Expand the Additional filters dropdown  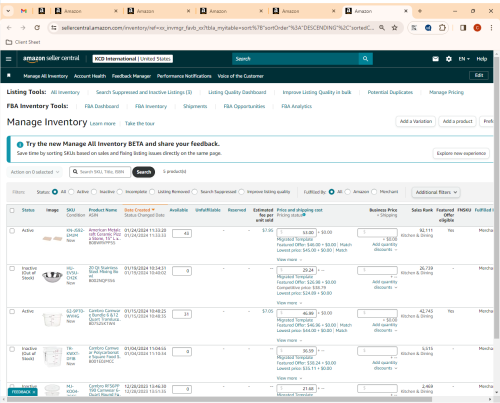436,192
